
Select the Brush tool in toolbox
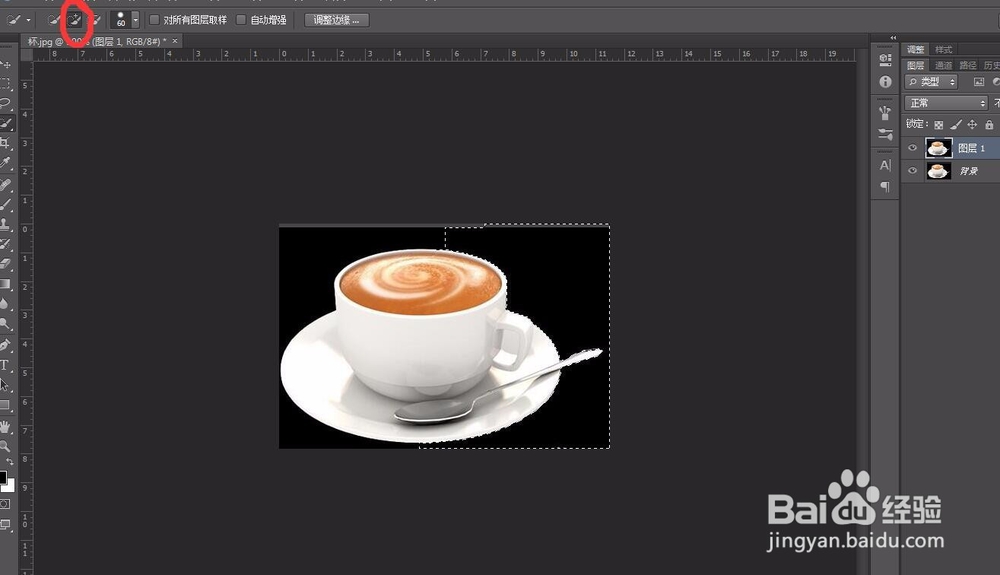5,204
